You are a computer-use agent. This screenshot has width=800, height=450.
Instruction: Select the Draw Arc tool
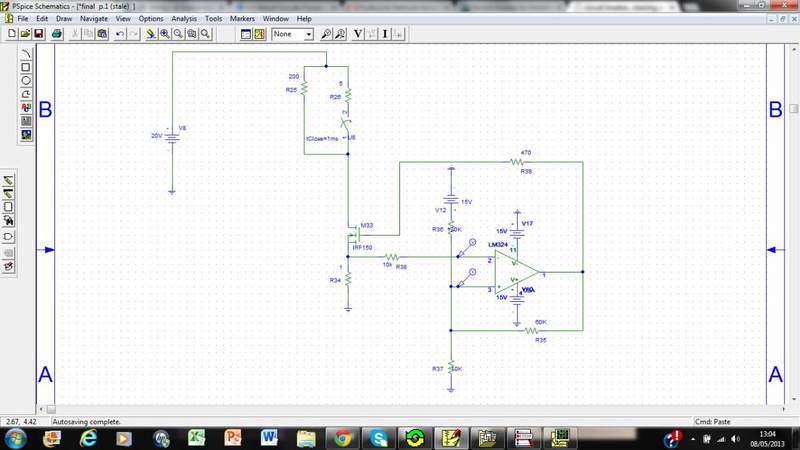(x=26, y=54)
